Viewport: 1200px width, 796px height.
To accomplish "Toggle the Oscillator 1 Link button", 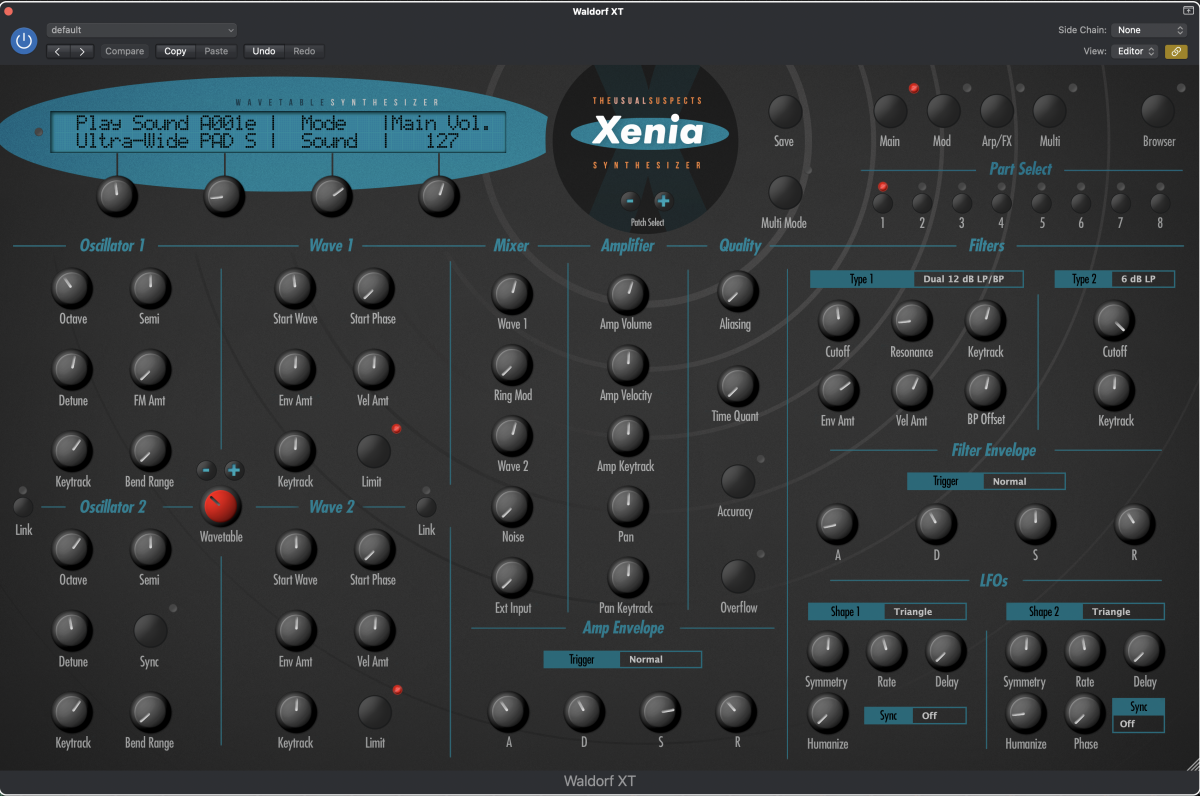I will pos(23,507).
